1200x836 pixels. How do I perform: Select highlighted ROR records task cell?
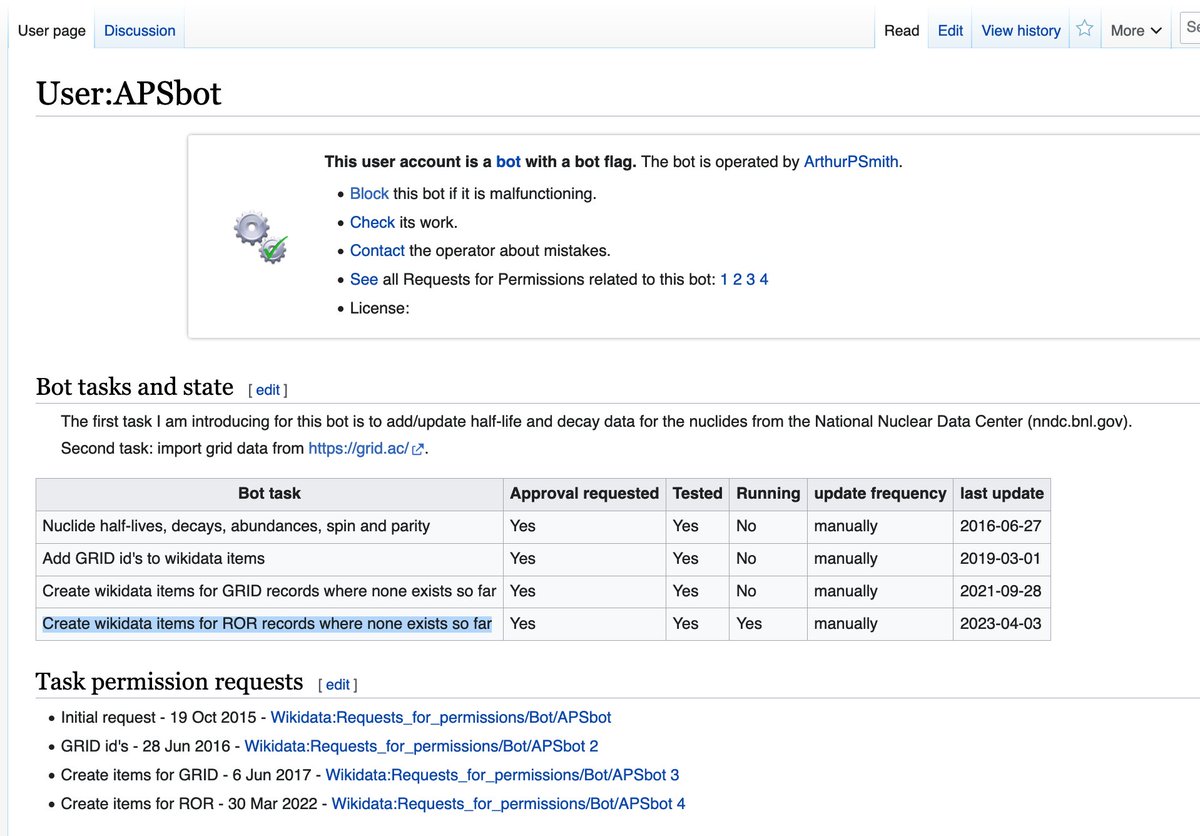click(269, 623)
